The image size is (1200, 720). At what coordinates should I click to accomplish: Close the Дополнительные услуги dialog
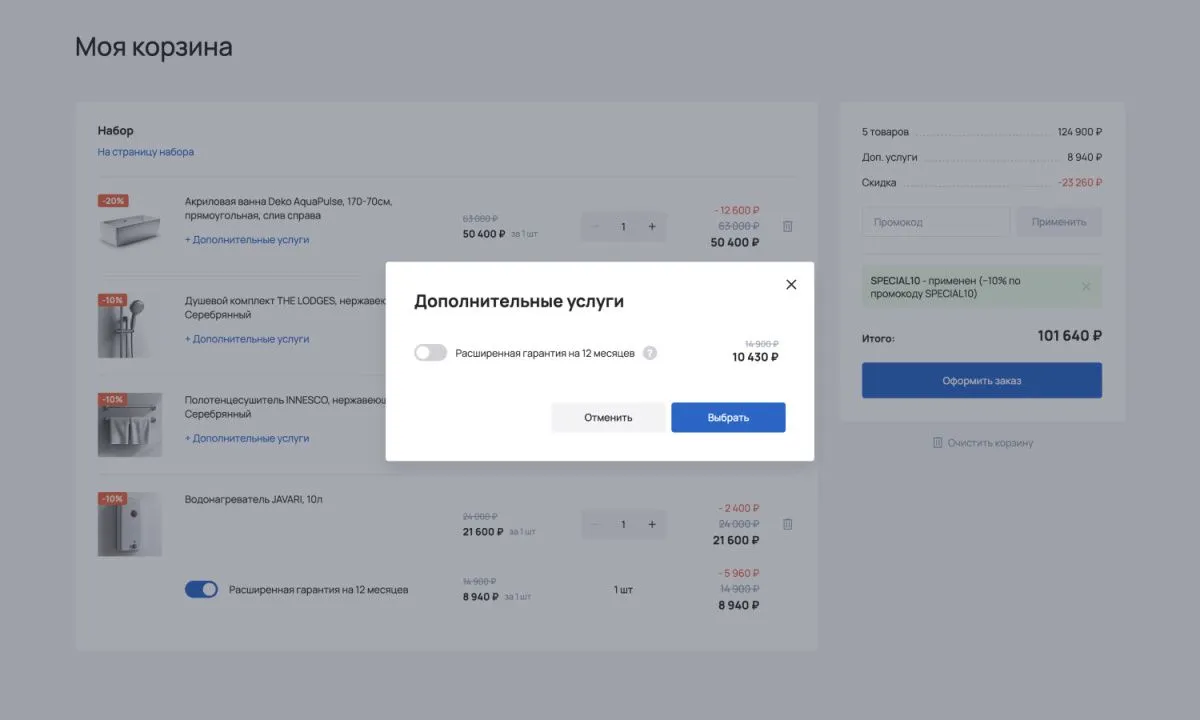point(791,284)
